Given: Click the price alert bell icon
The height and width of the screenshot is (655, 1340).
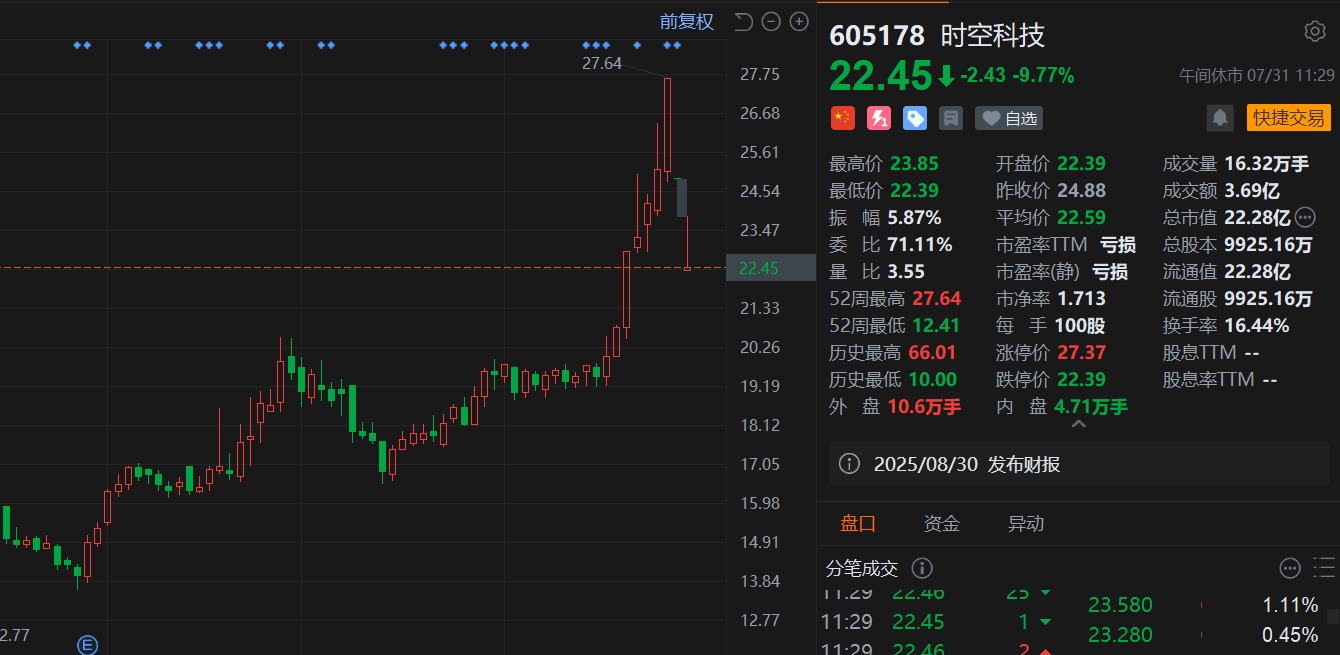Looking at the screenshot, I should tap(1220, 118).
